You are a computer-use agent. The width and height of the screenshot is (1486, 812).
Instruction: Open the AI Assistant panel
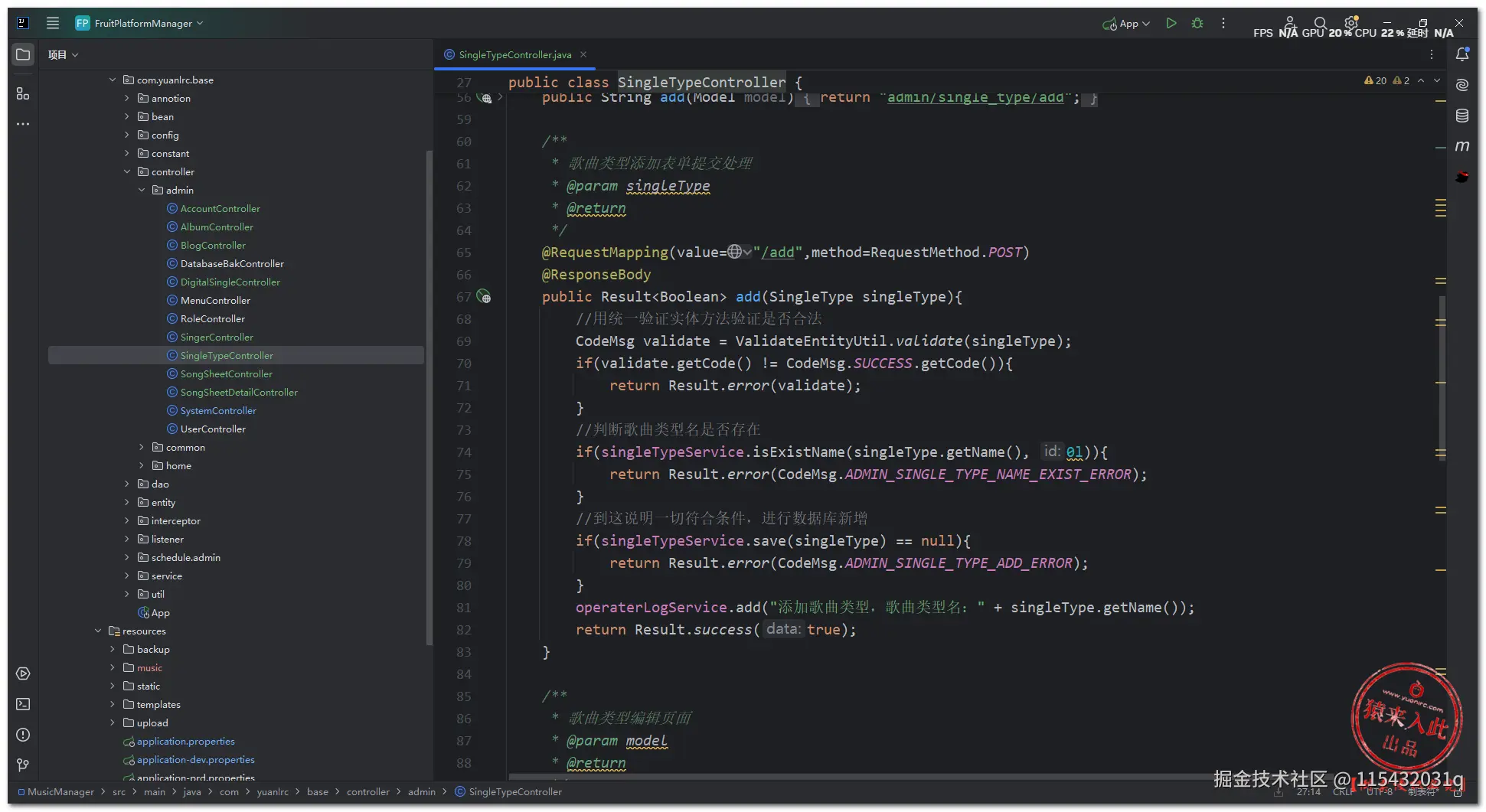coord(1462,85)
